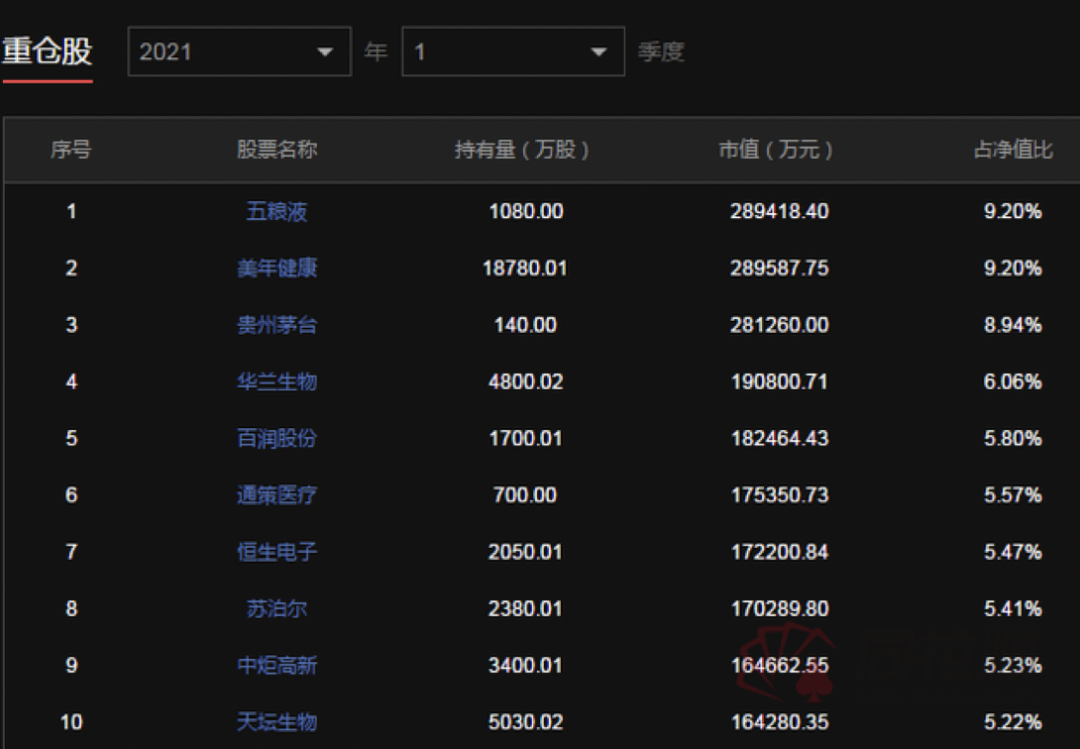Select market value 172200.84

click(779, 552)
